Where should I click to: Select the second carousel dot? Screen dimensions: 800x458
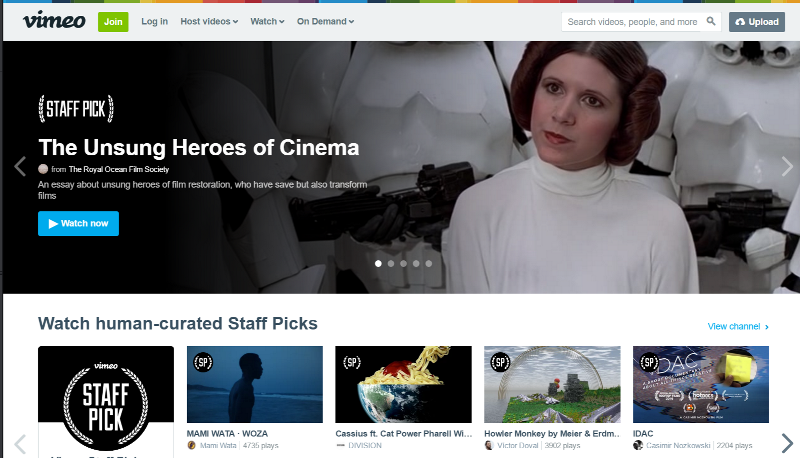tap(391, 264)
